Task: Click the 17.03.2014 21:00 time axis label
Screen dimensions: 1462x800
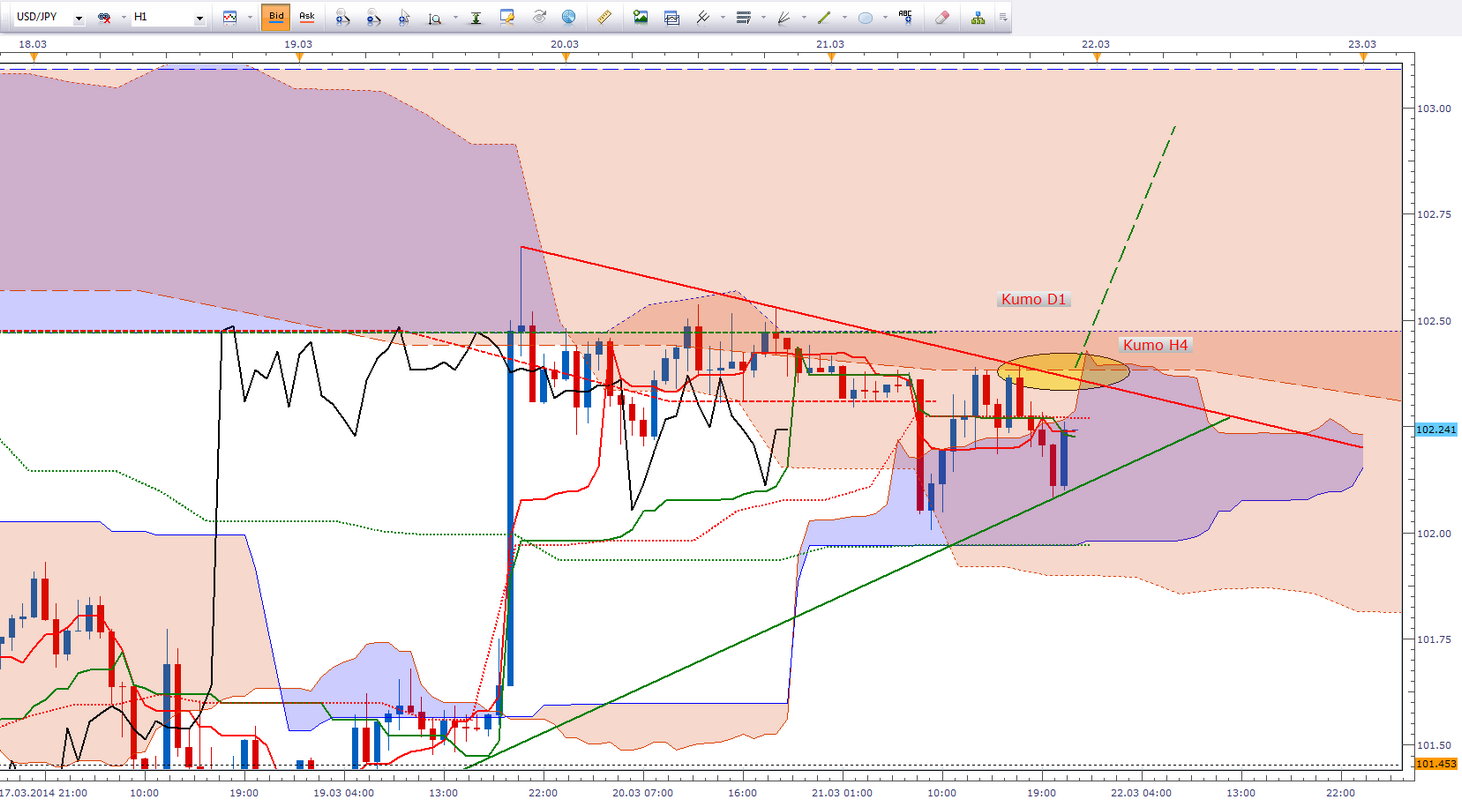Action: tap(44, 792)
